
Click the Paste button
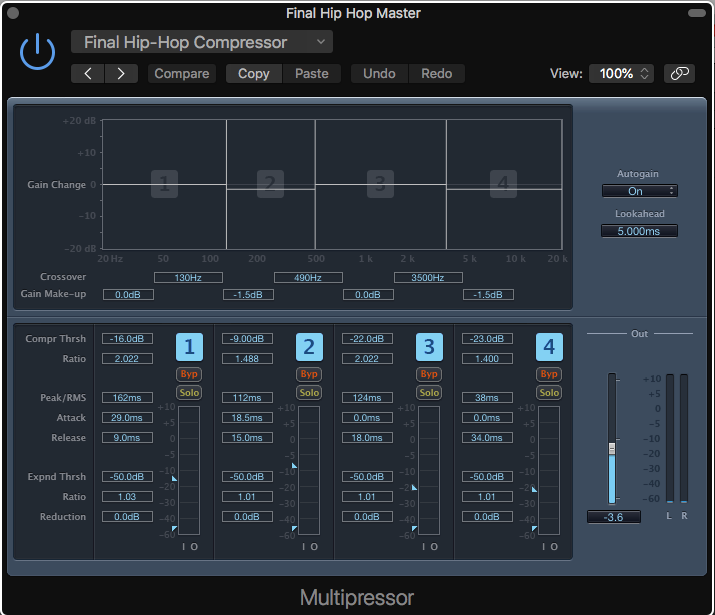point(312,73)
